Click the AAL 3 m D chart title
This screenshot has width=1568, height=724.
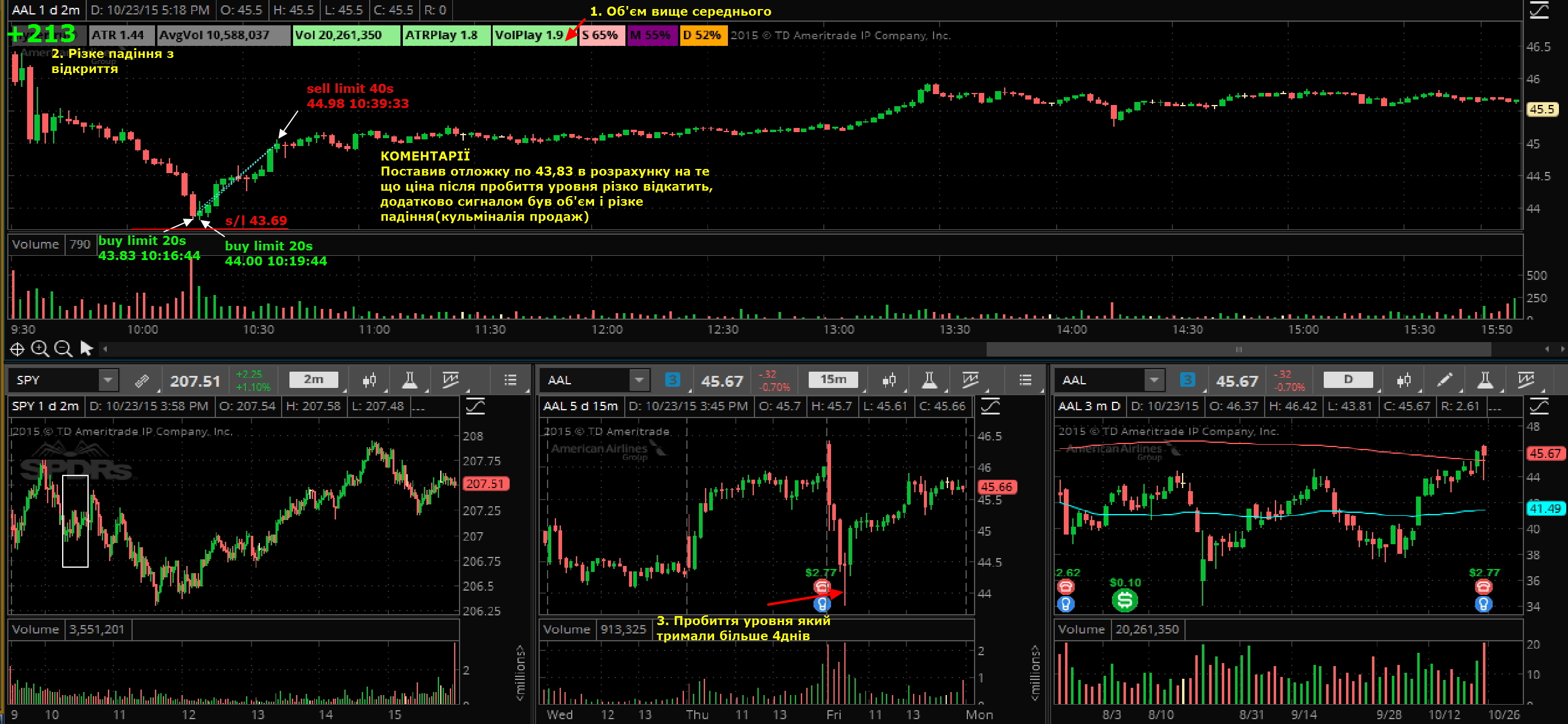1089,405
